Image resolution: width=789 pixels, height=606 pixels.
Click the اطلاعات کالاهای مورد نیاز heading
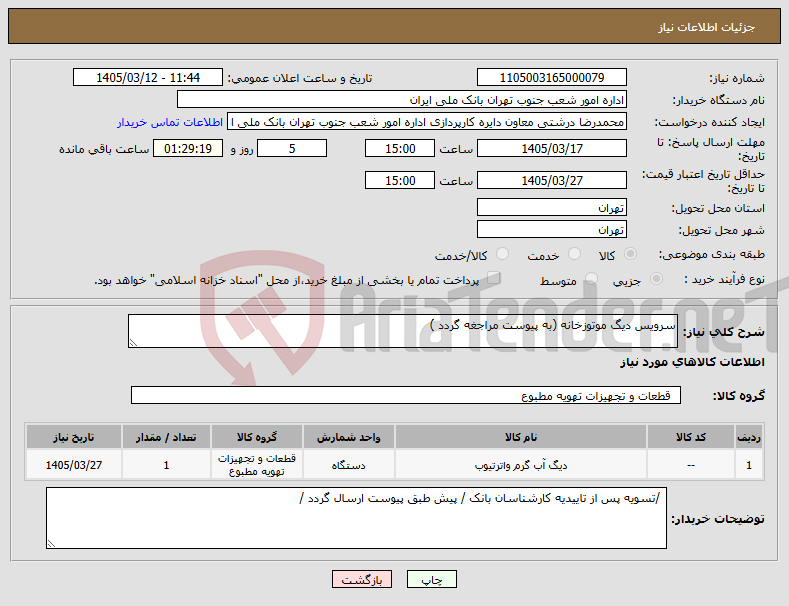point(692,362)
